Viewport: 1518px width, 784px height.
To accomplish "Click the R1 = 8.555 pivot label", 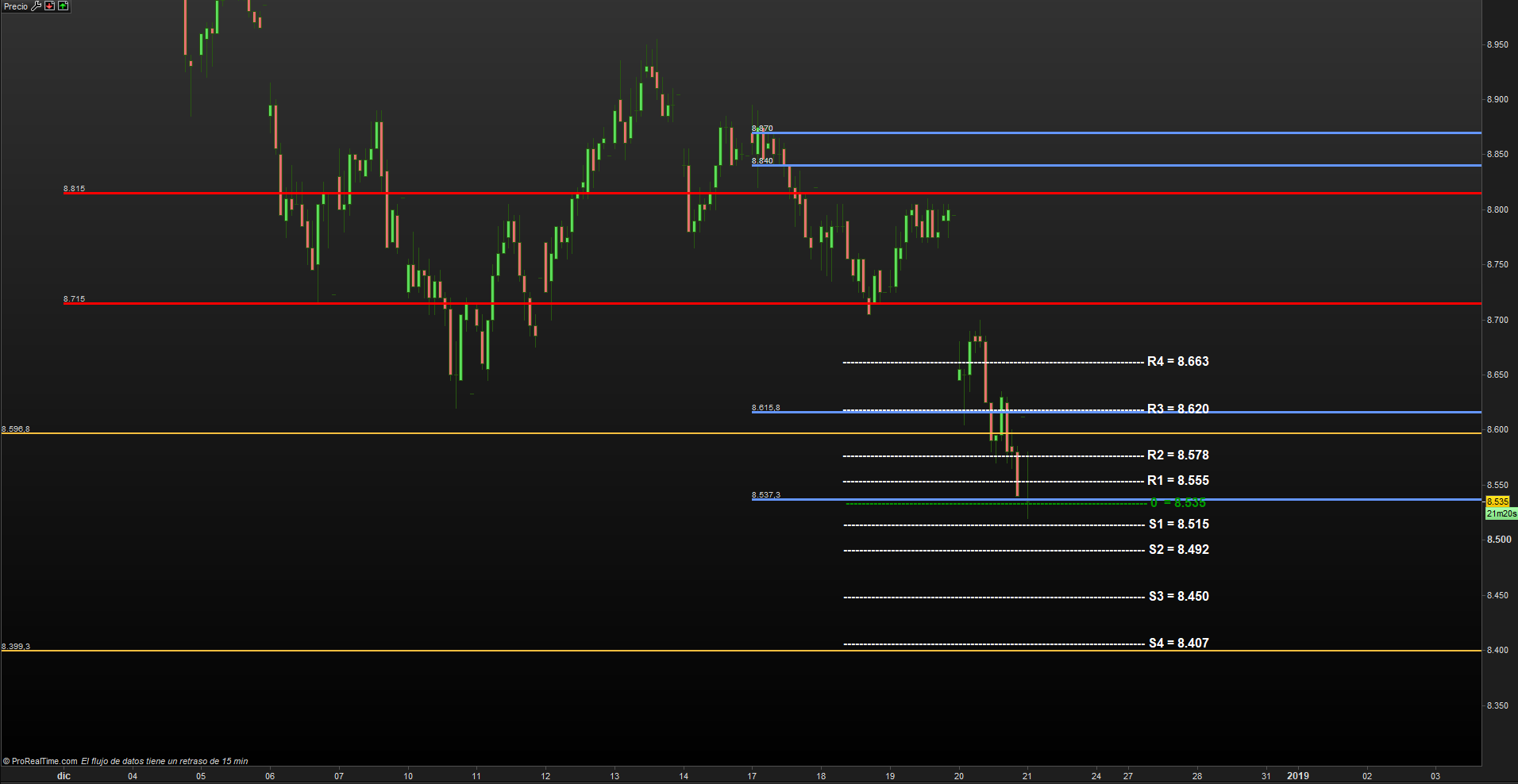I will [1177, 481].
